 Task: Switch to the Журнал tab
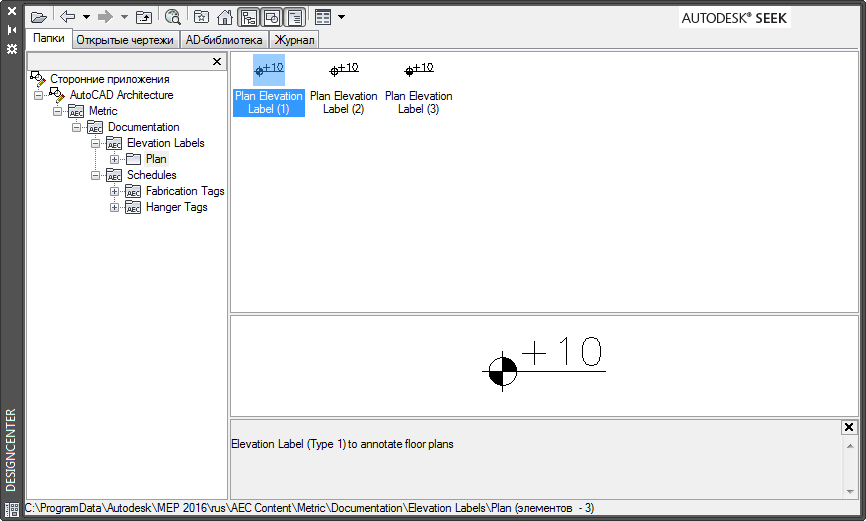click(294, 40)
